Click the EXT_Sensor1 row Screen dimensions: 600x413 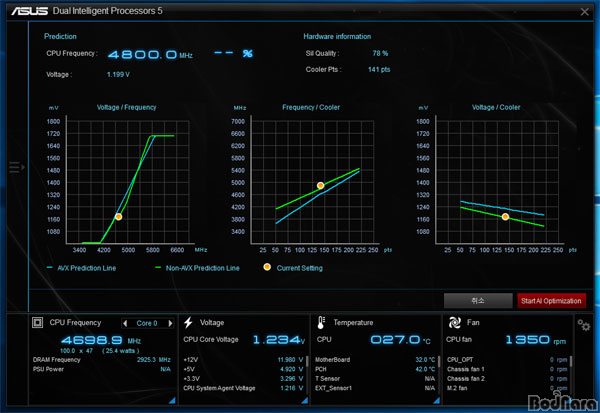pyautogui.click(x=375, y=388)
